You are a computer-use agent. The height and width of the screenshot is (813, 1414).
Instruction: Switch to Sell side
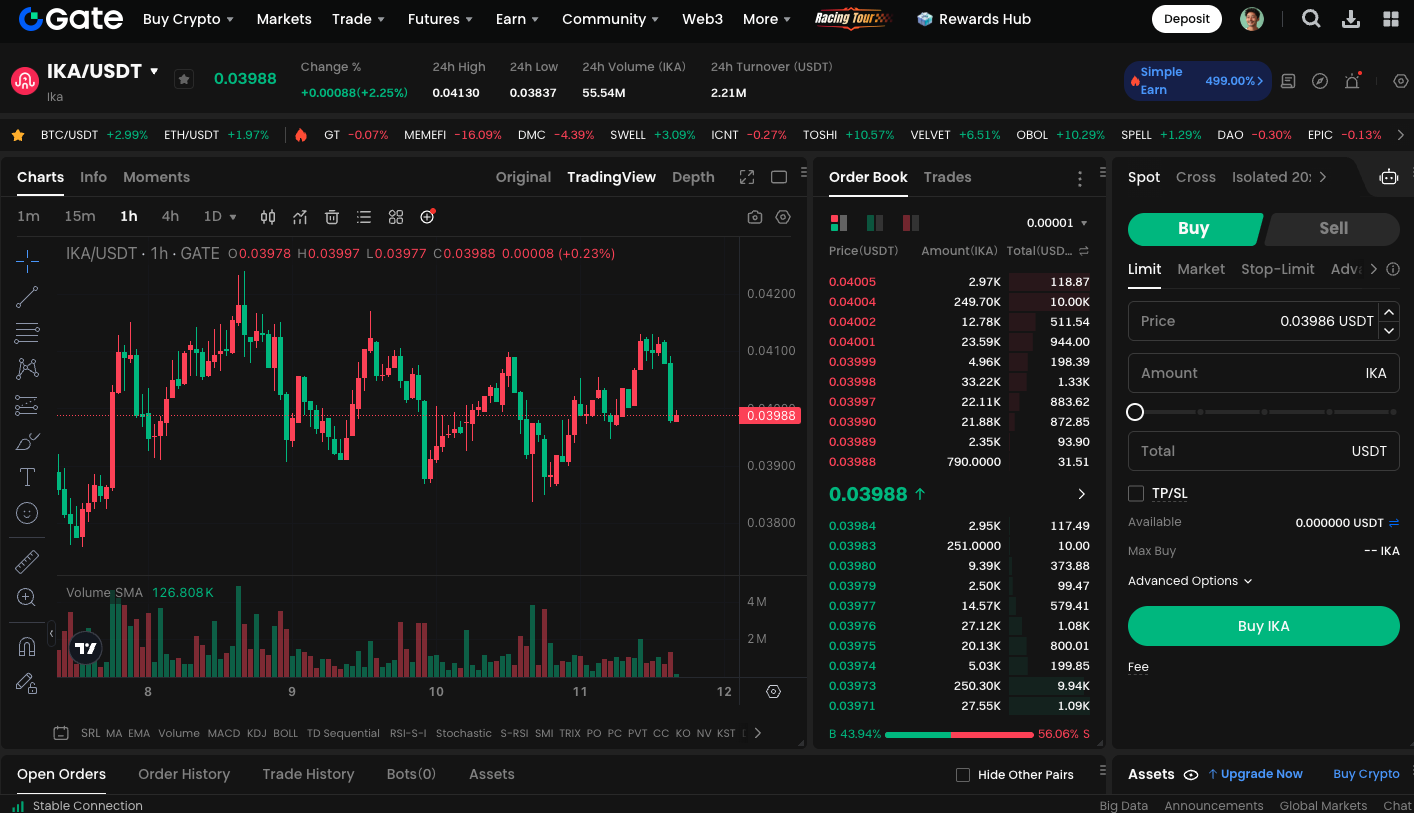pyautogui.click(x=1333, y=229)
